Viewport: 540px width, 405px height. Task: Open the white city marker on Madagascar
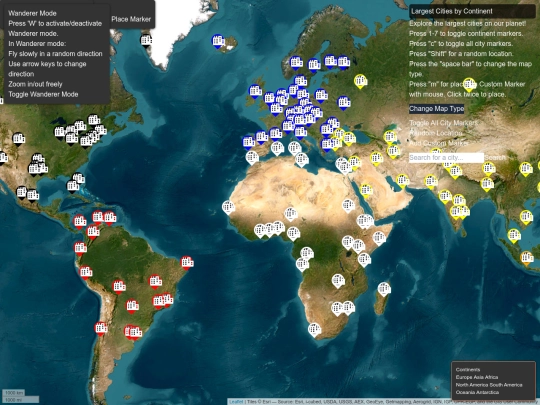point(384,289)
